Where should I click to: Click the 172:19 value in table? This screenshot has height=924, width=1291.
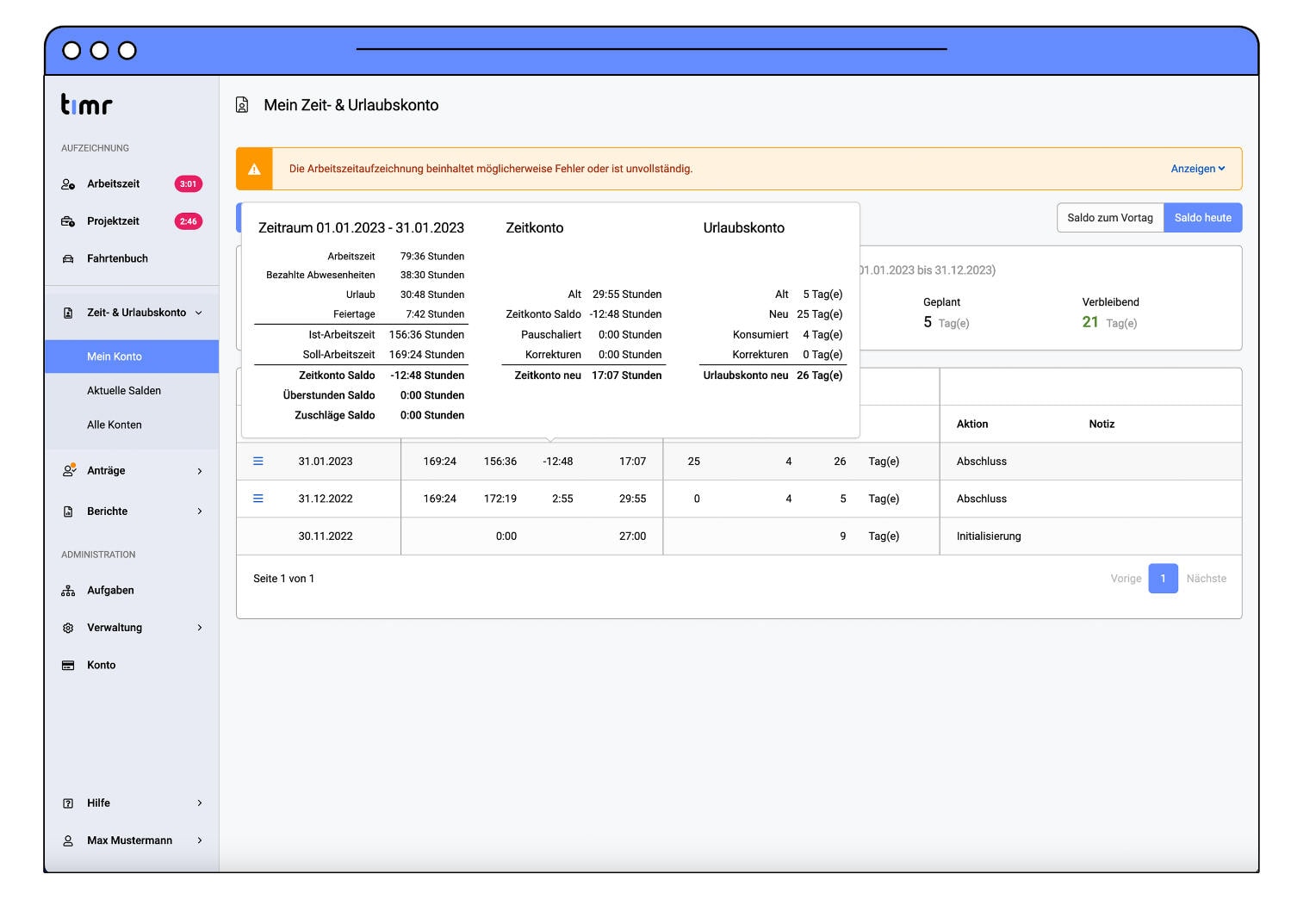pyautogui.click(x=500, y=499)
